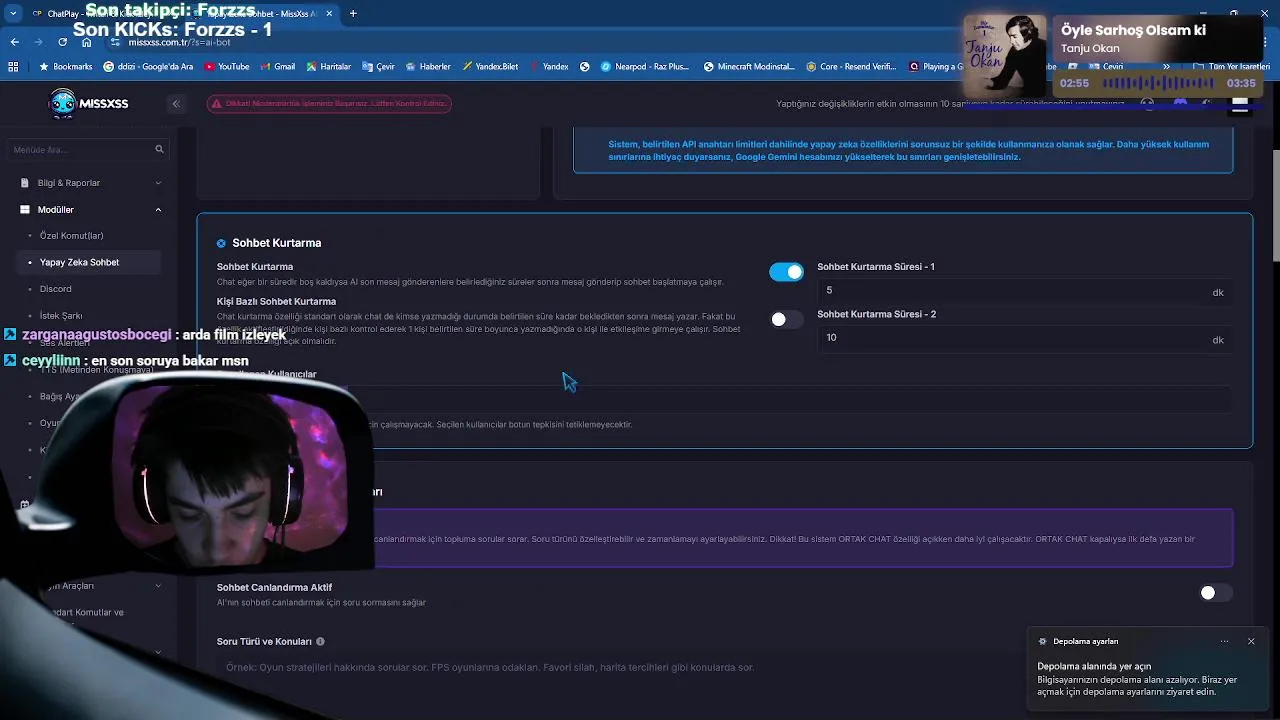
Task: Open the new tab plus button
Action: (x=353, y=14)
